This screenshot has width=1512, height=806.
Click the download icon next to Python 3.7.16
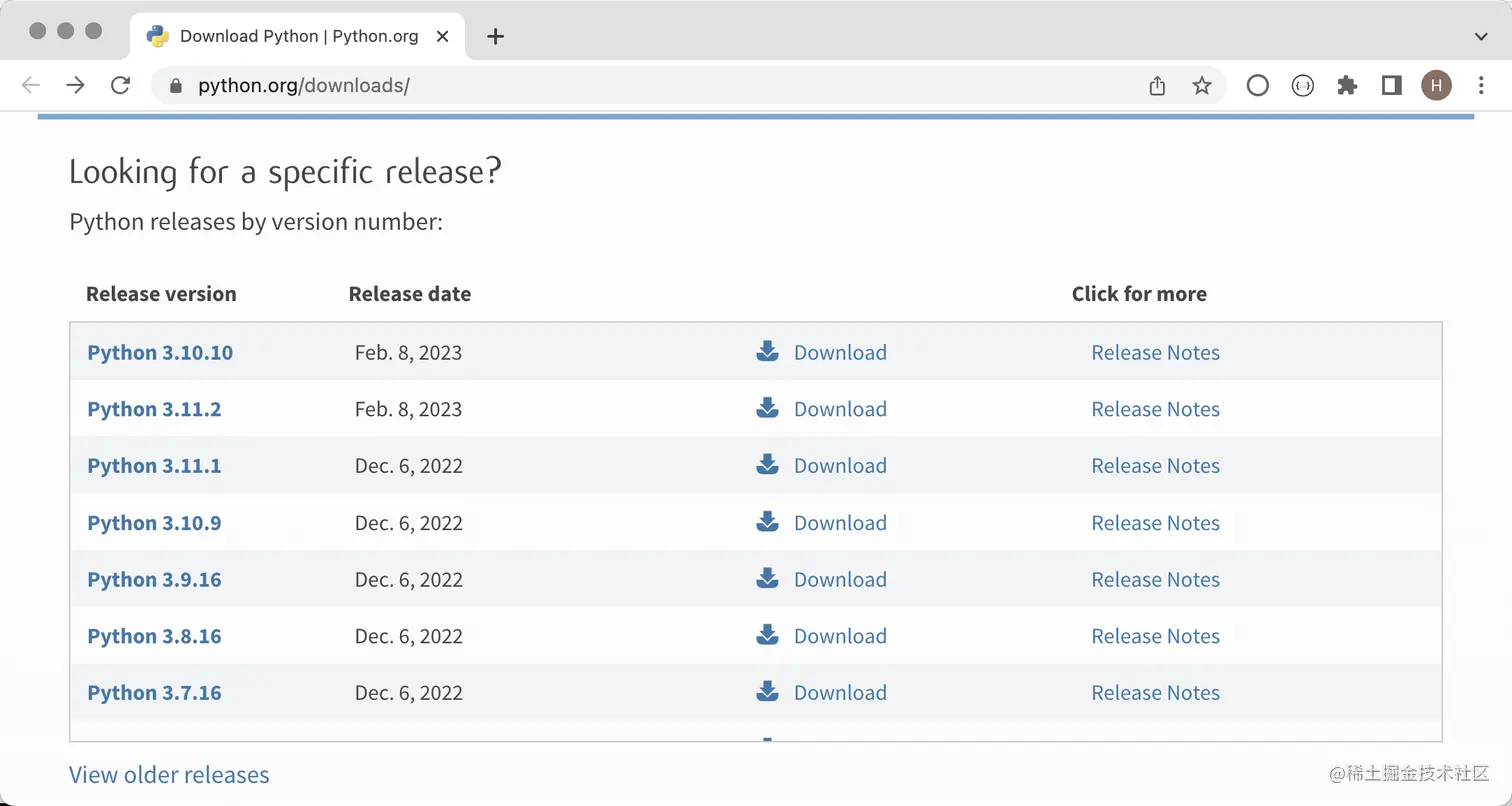click(x=767, y=692)
